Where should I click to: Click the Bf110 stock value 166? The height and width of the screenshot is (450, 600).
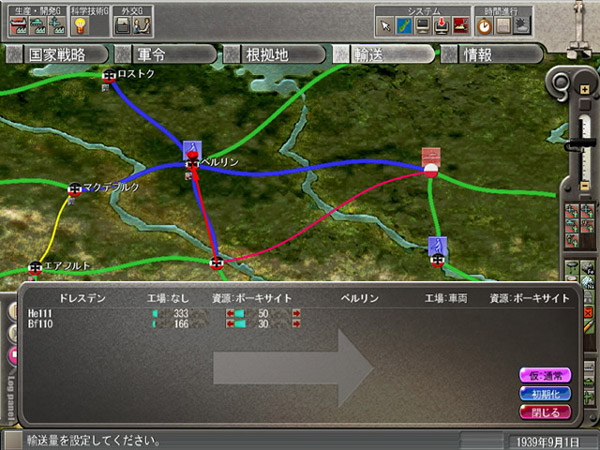(x=181, y=324)
